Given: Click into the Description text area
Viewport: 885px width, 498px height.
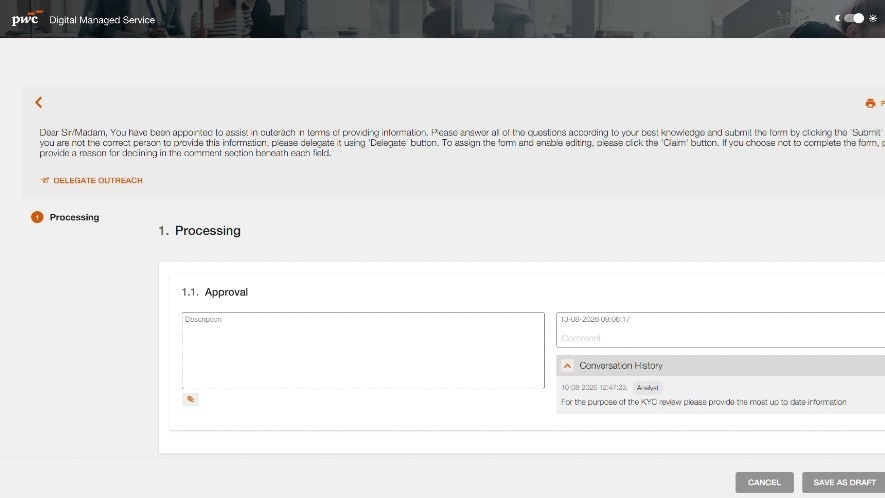Looking at the screenshot, I should pyautogui.click(x=363, y=350).
